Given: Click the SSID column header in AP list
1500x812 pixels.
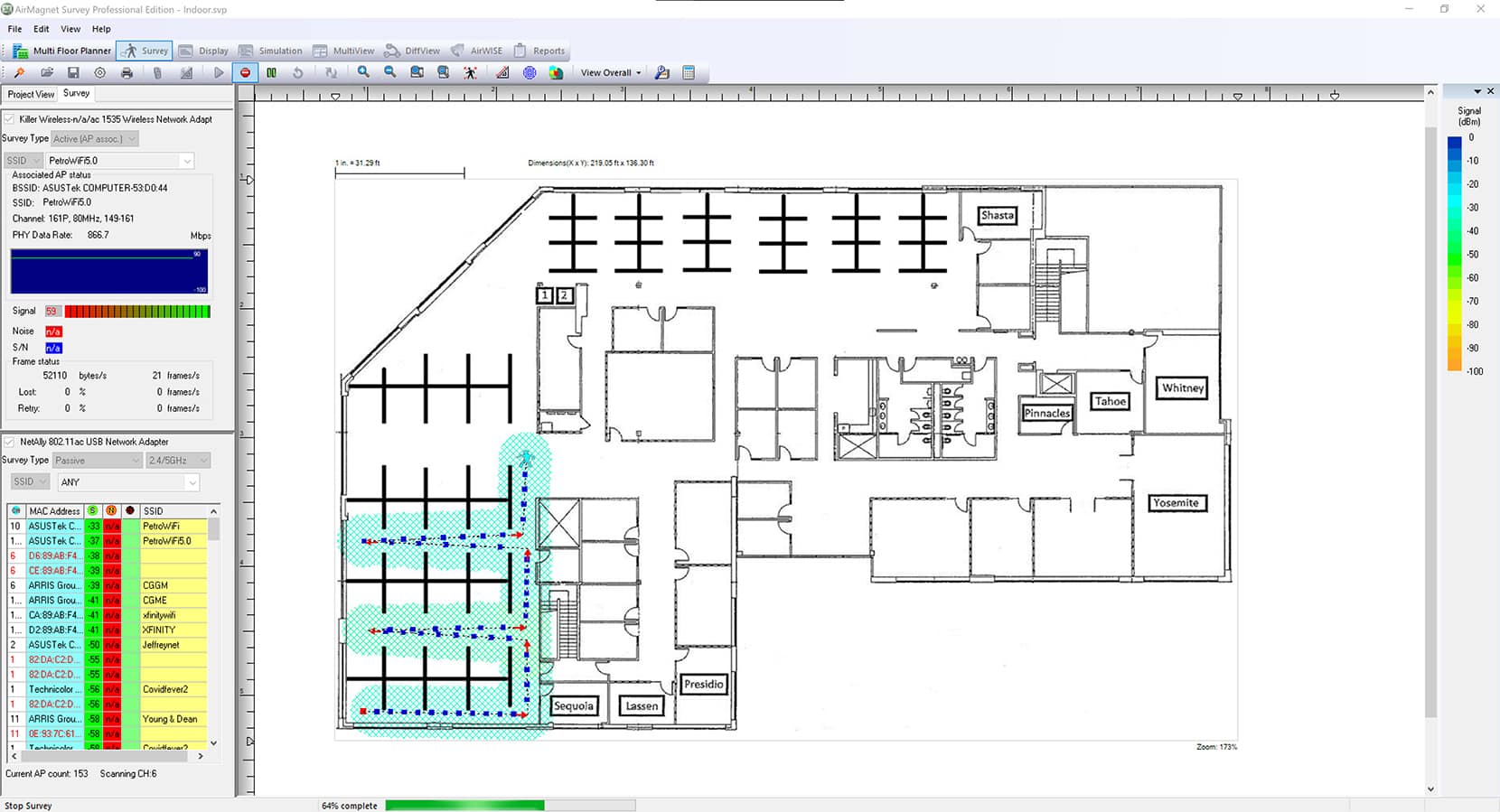Looking at the screenshot, I should point(172,510).
